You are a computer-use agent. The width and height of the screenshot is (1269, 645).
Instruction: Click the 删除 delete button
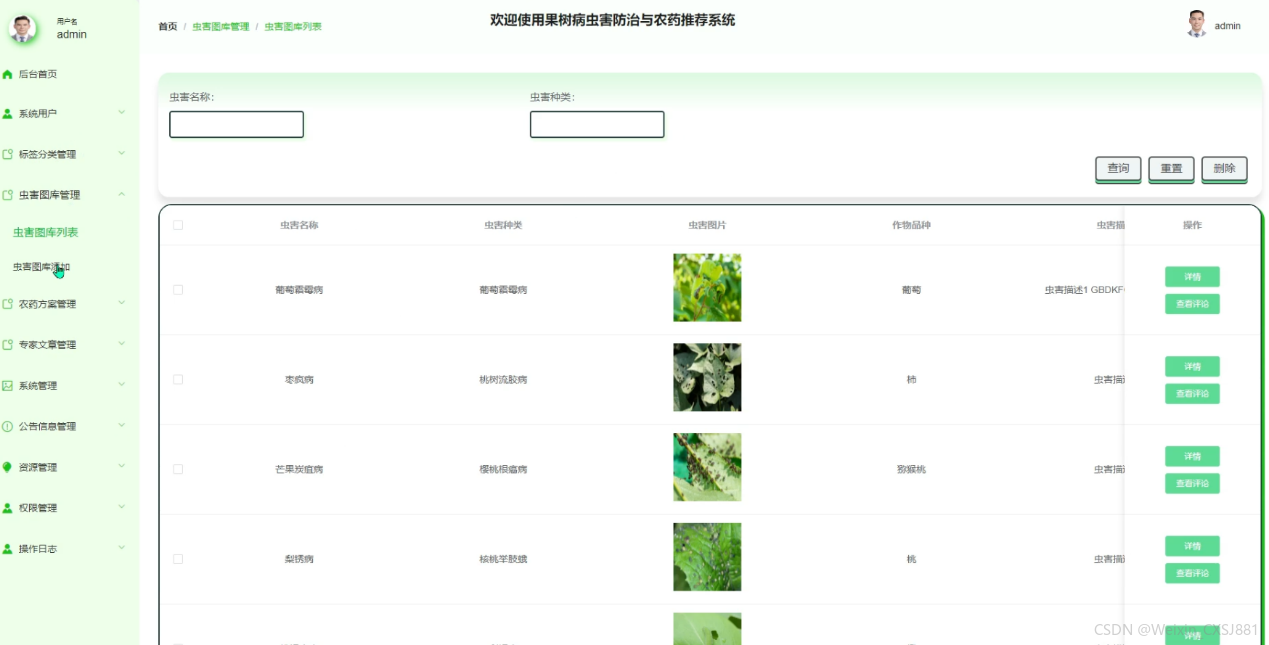click(x=1224, y=169)
